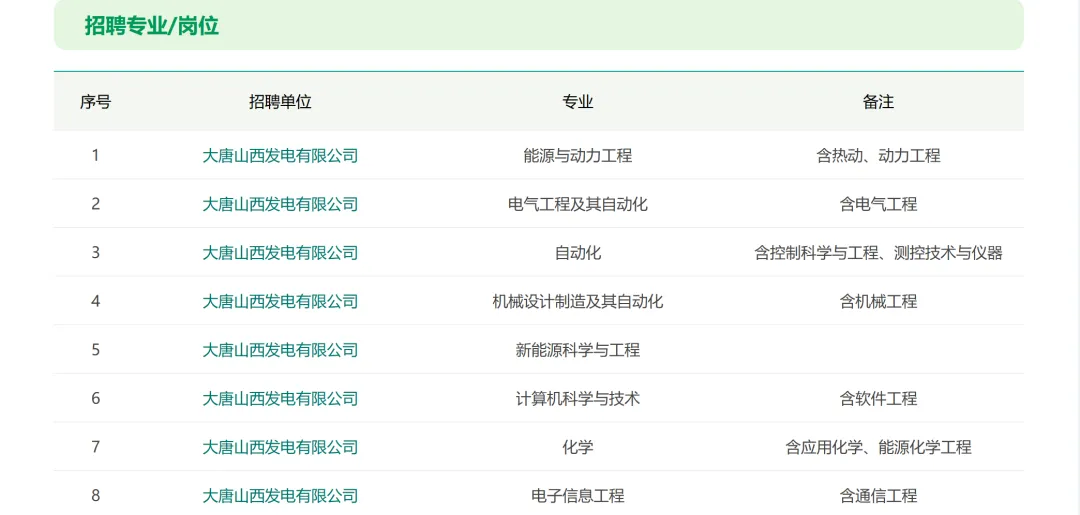Select the 计算机科学与技术 major cell
The height and width of the screenshot is (515, 1080).
pos(578,398)
